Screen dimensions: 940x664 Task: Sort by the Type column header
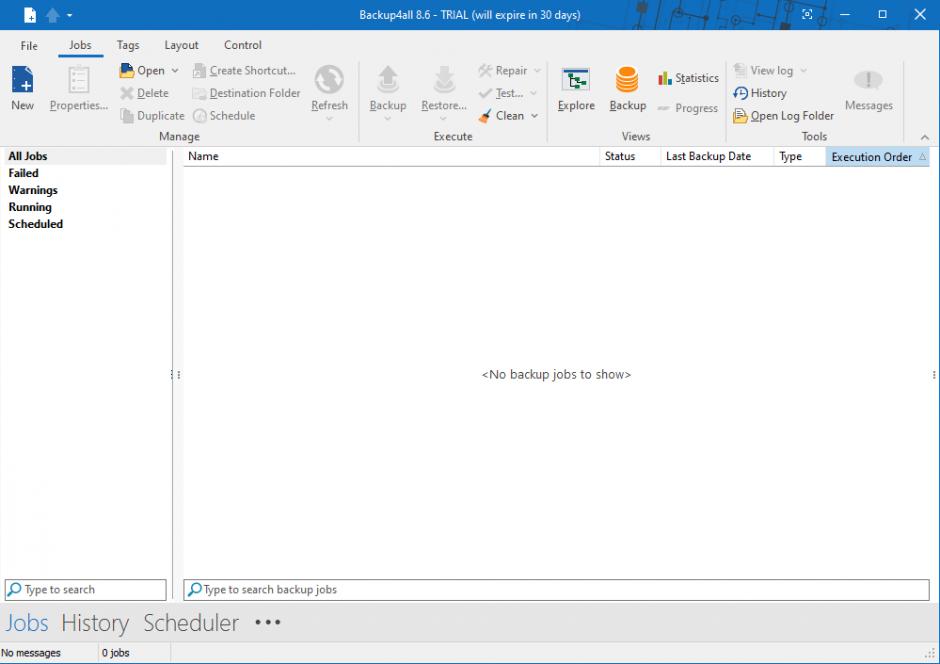coord(800,156)
